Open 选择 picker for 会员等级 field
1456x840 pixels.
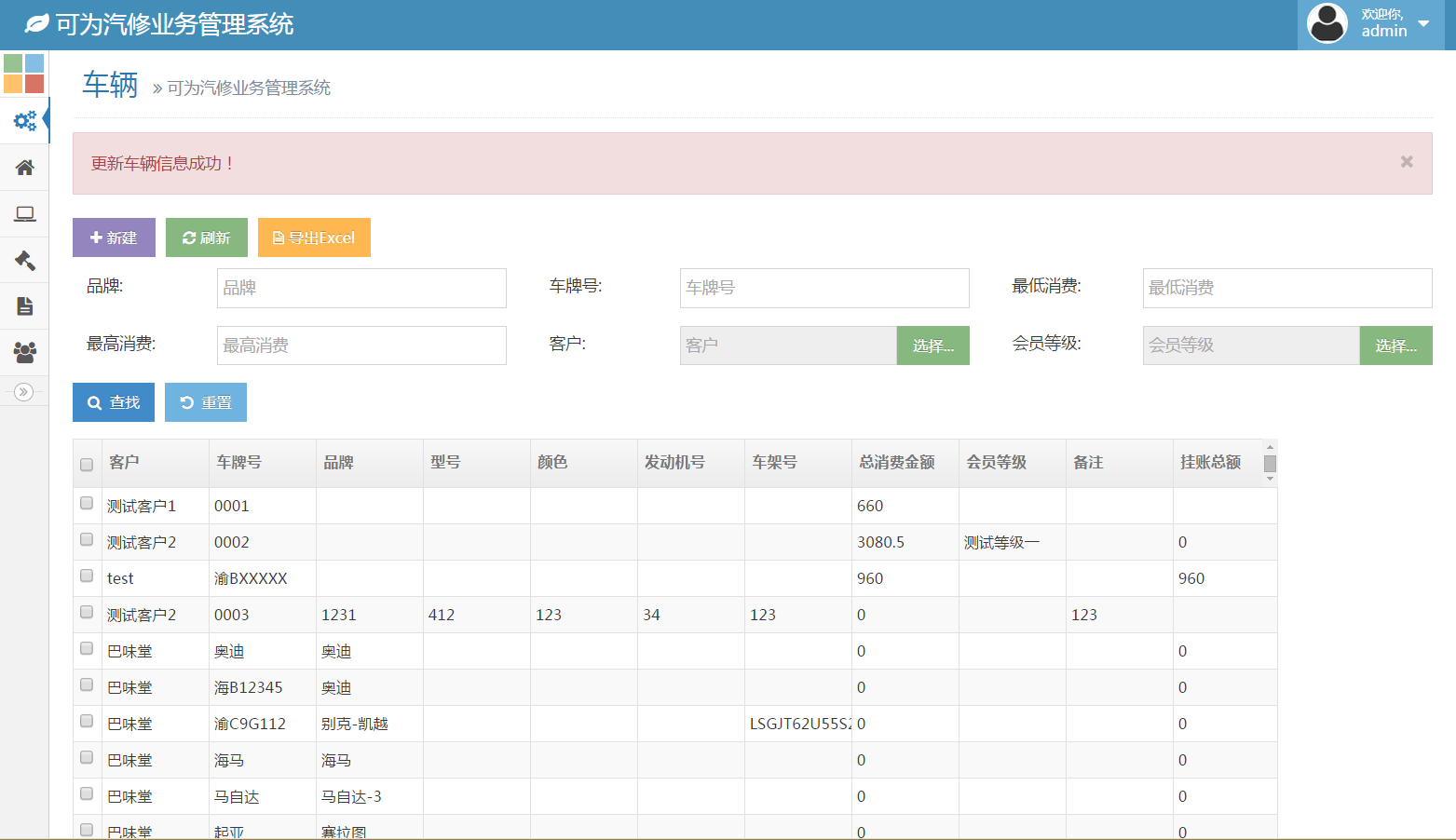pos(1395,345)
